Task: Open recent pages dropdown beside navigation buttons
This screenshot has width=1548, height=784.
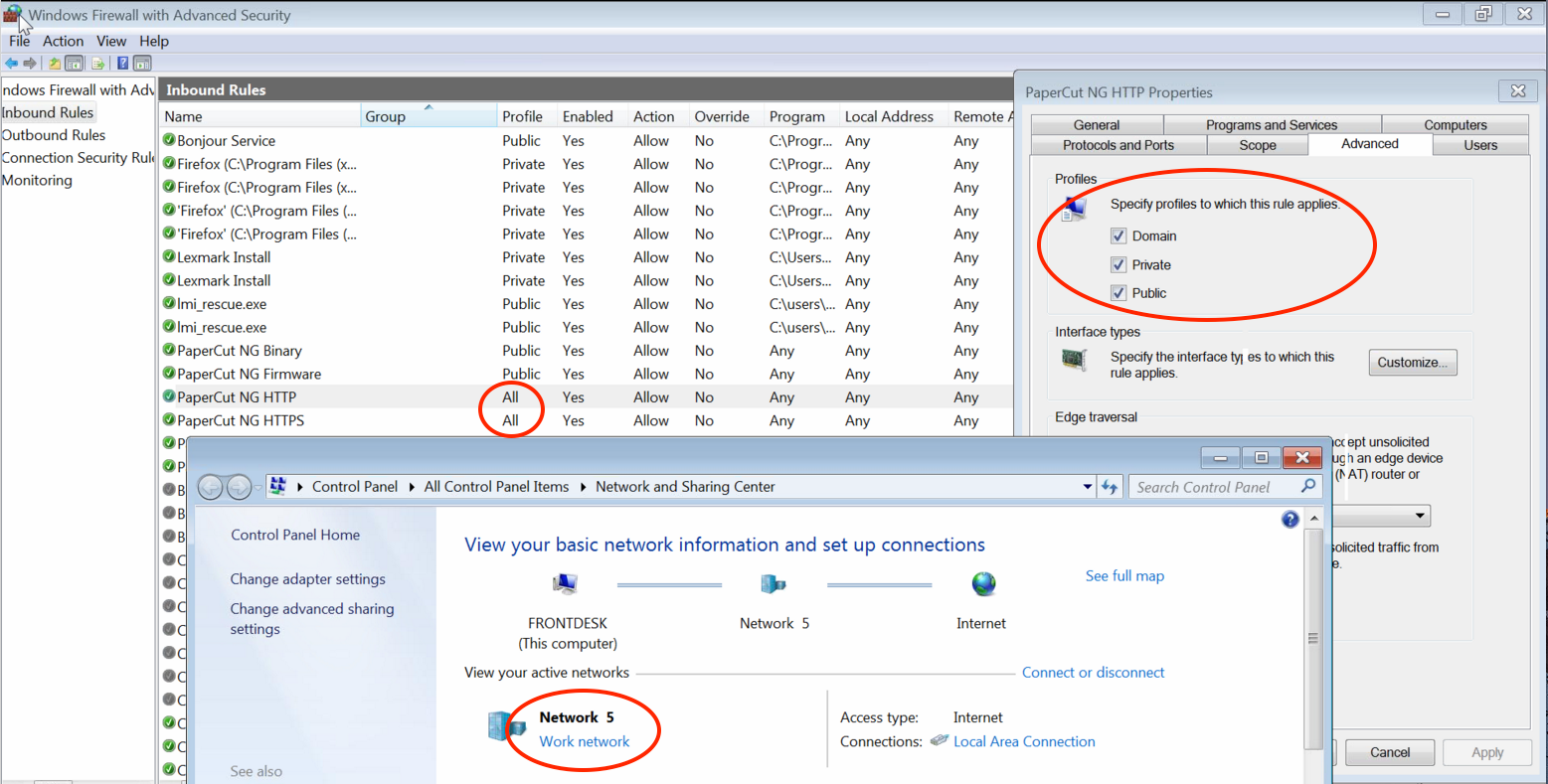Action: 259,488
